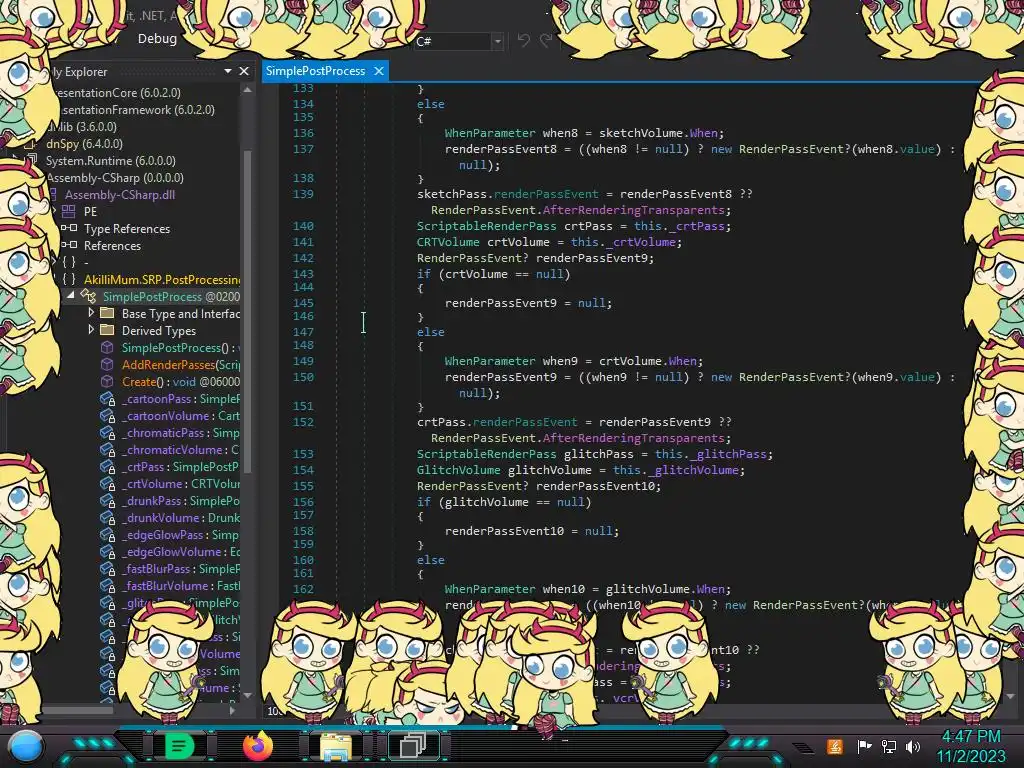Close the Assembly Explorer panel

pos(244,71)
